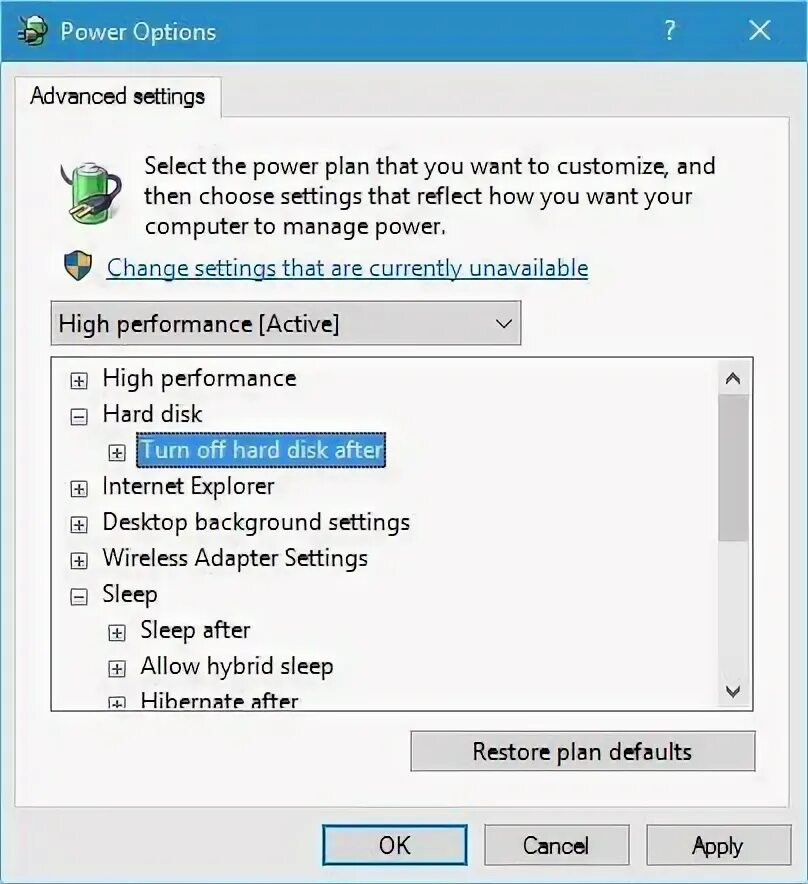Click the settings list scrollbar thumb
808x884 pixels.
[x=733, y=468]
